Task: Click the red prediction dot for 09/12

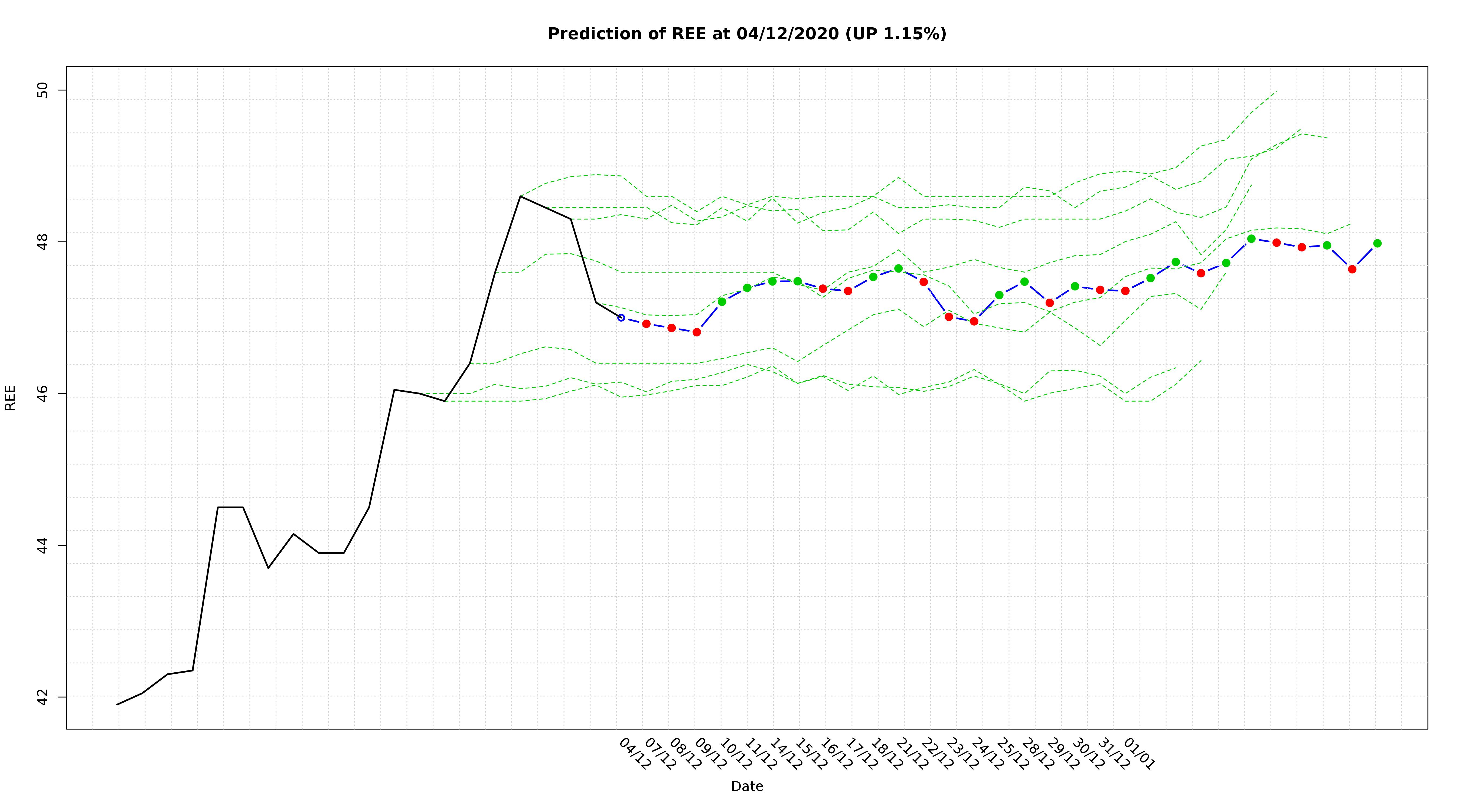Action: [x=697, y=332]
